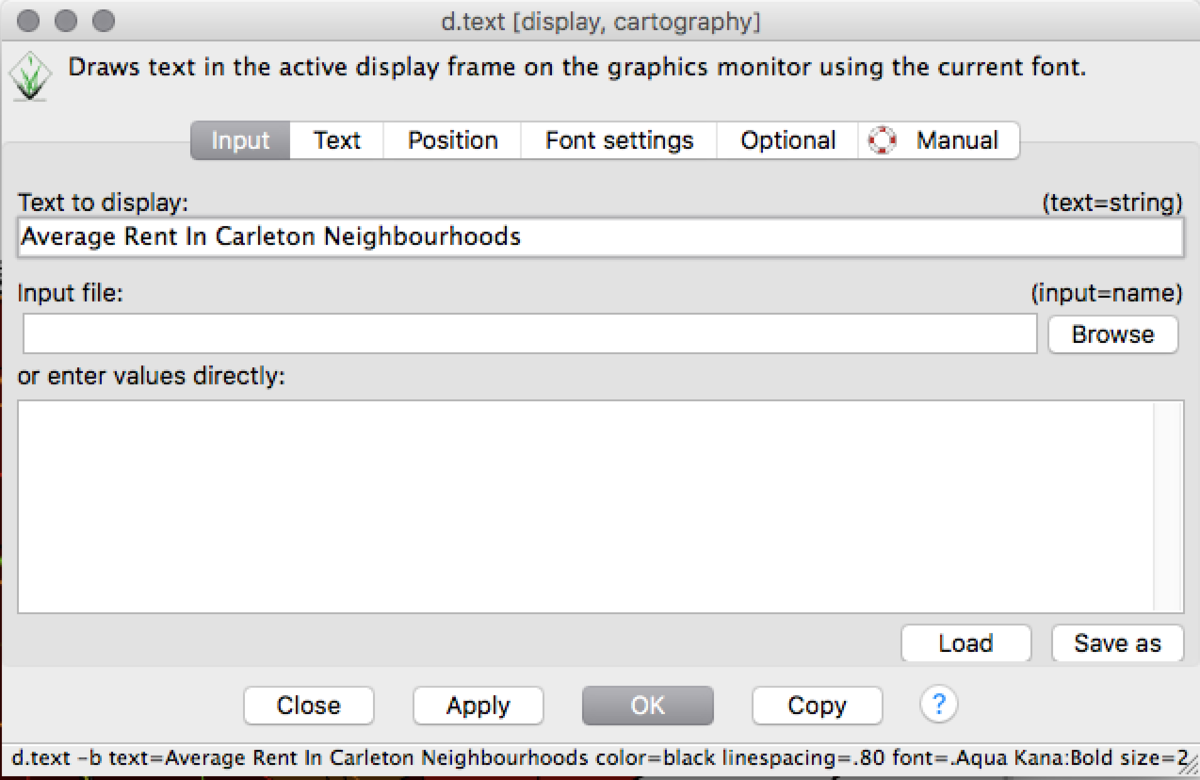The width and height of the screenshot is (1200, 780).
Task: Close the d.text dialog
Action: [308, 706]
